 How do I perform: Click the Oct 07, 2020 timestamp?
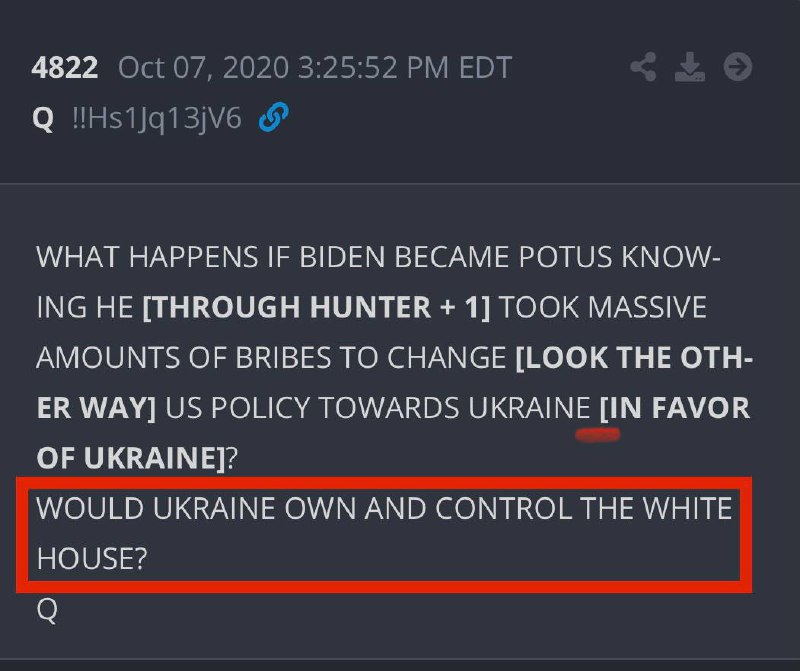(315, 67)
